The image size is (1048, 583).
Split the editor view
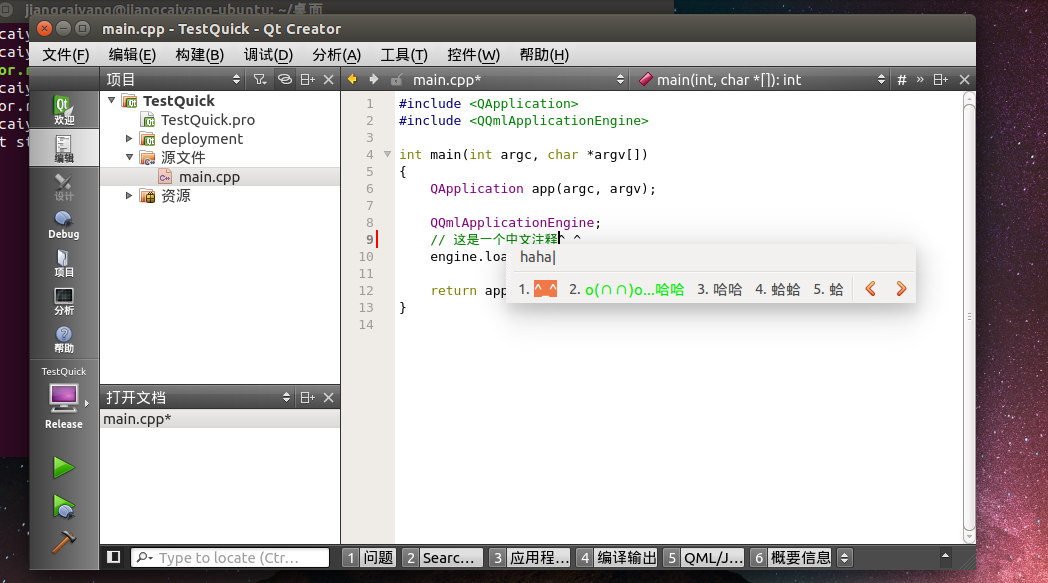coord(940,80)
